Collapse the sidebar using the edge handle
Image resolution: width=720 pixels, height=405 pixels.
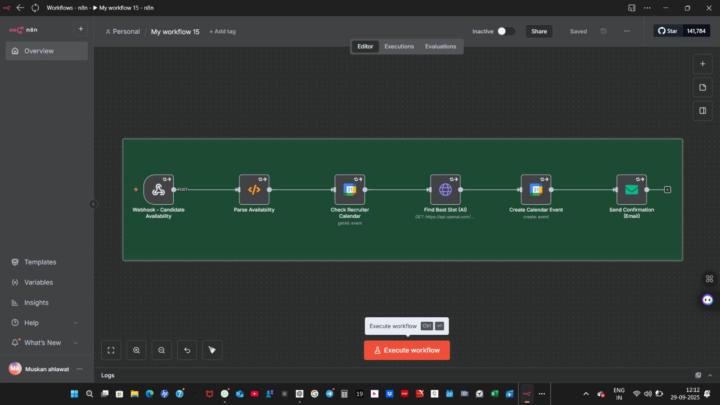[93, 204]
